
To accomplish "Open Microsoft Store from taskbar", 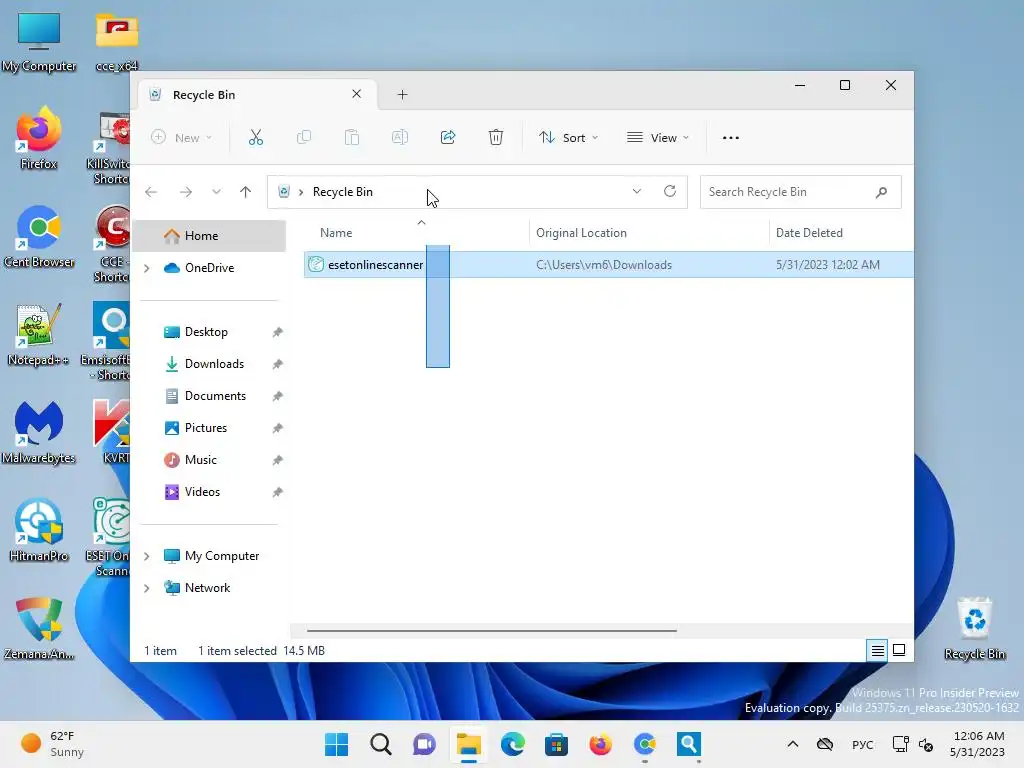I will coord(556,744).
